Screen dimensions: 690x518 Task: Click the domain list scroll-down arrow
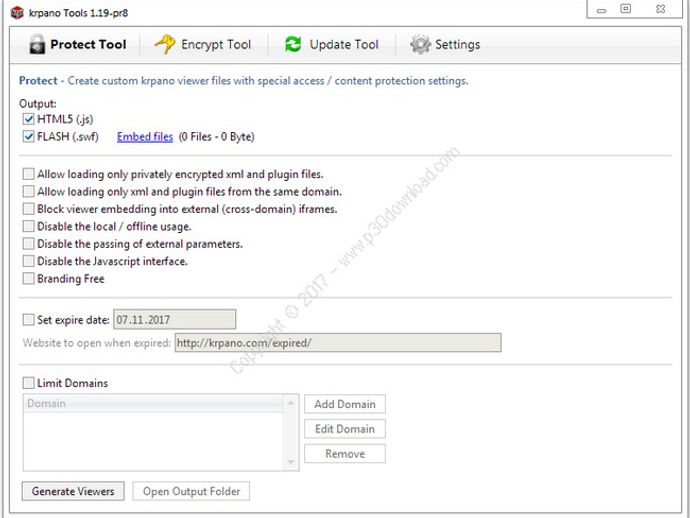pos(291,462)
